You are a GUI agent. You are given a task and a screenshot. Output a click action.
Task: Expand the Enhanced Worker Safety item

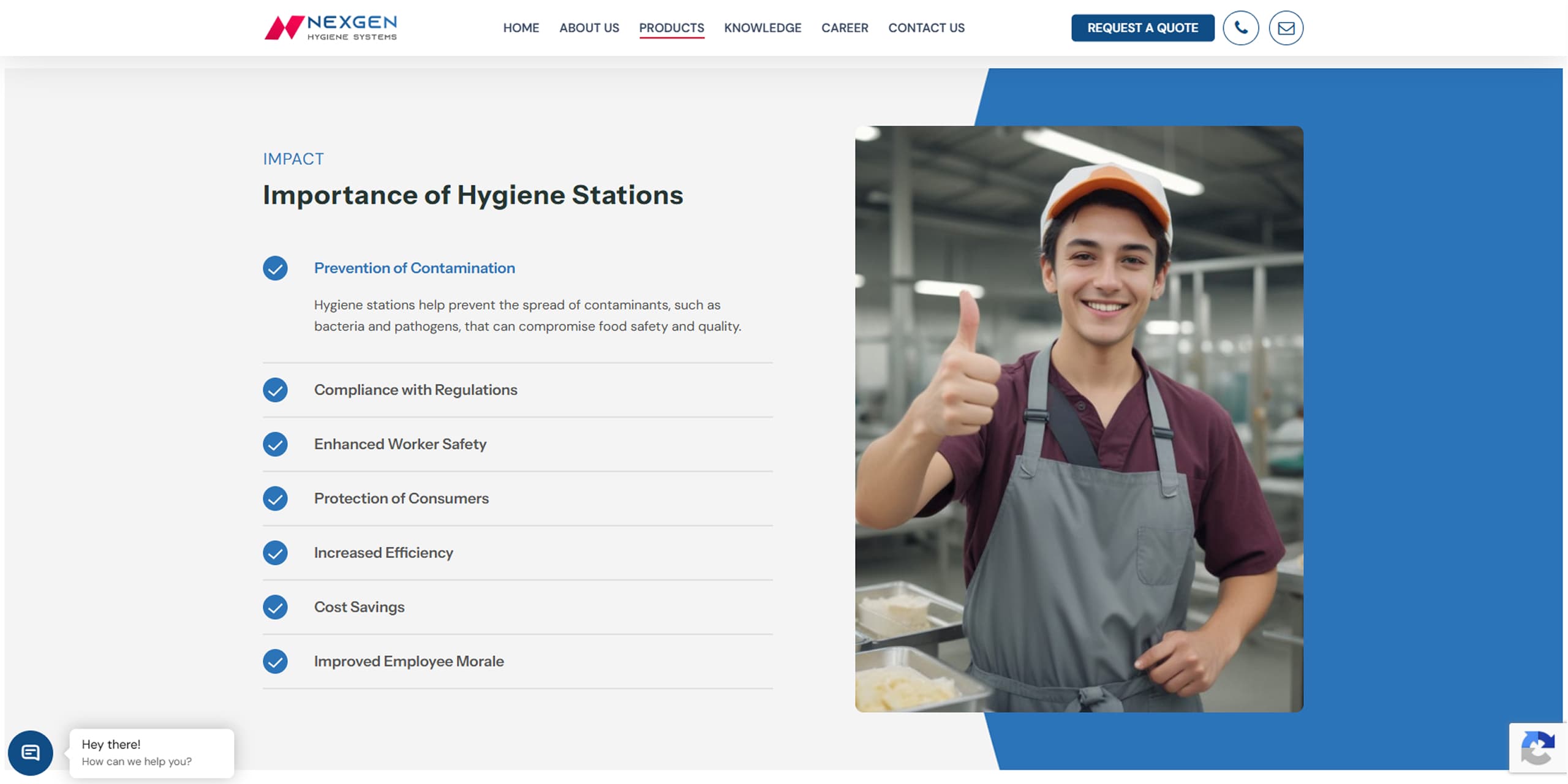click(x=518, y=445)
